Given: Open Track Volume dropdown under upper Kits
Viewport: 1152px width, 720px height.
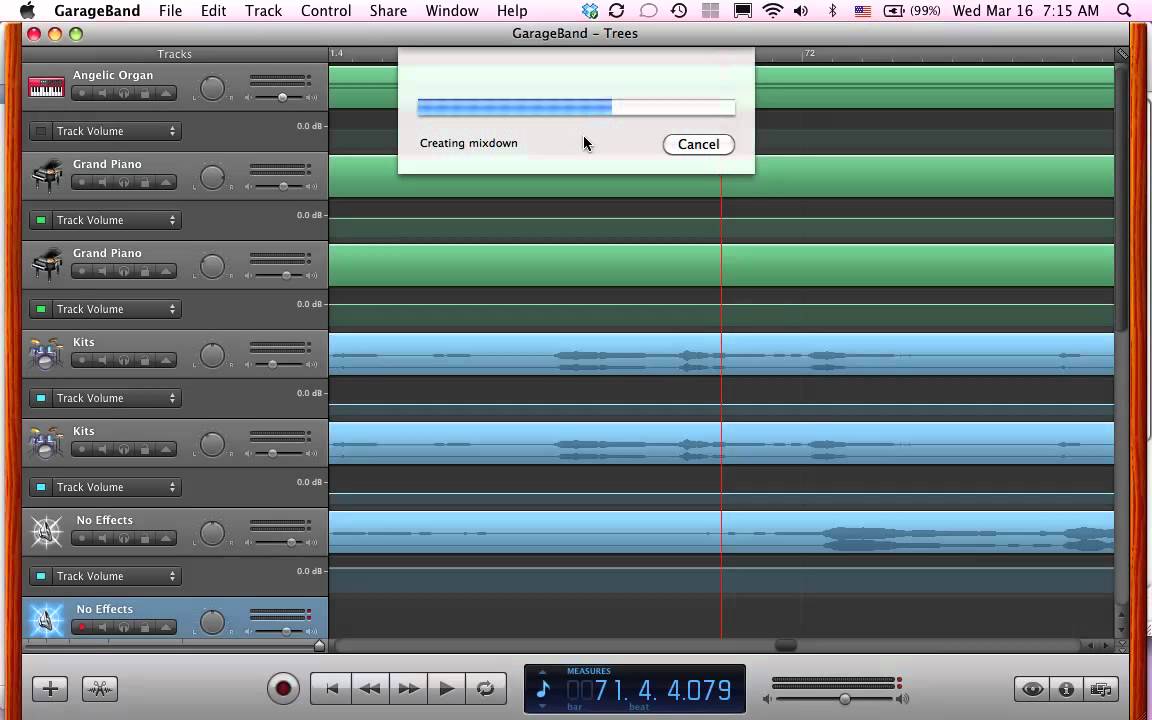Looking at the screenshot, I should [x=116, y=398].
